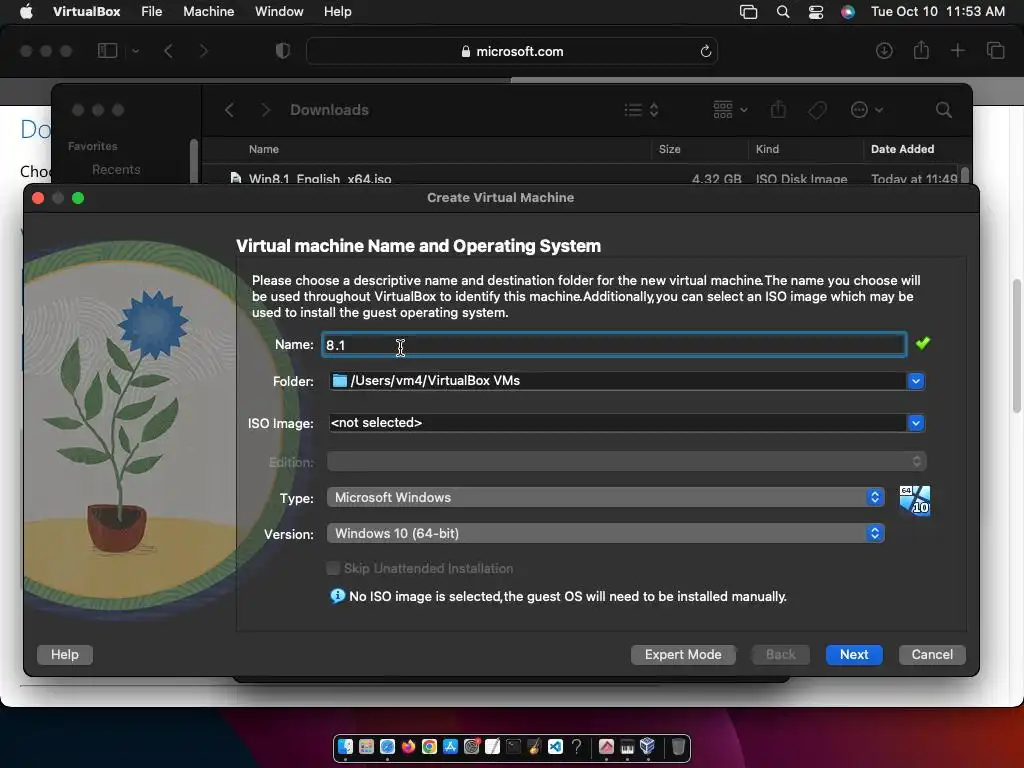The image size is (1024, 768).
Task: Expand the Folder path dropdown
Action: [916, 381]
